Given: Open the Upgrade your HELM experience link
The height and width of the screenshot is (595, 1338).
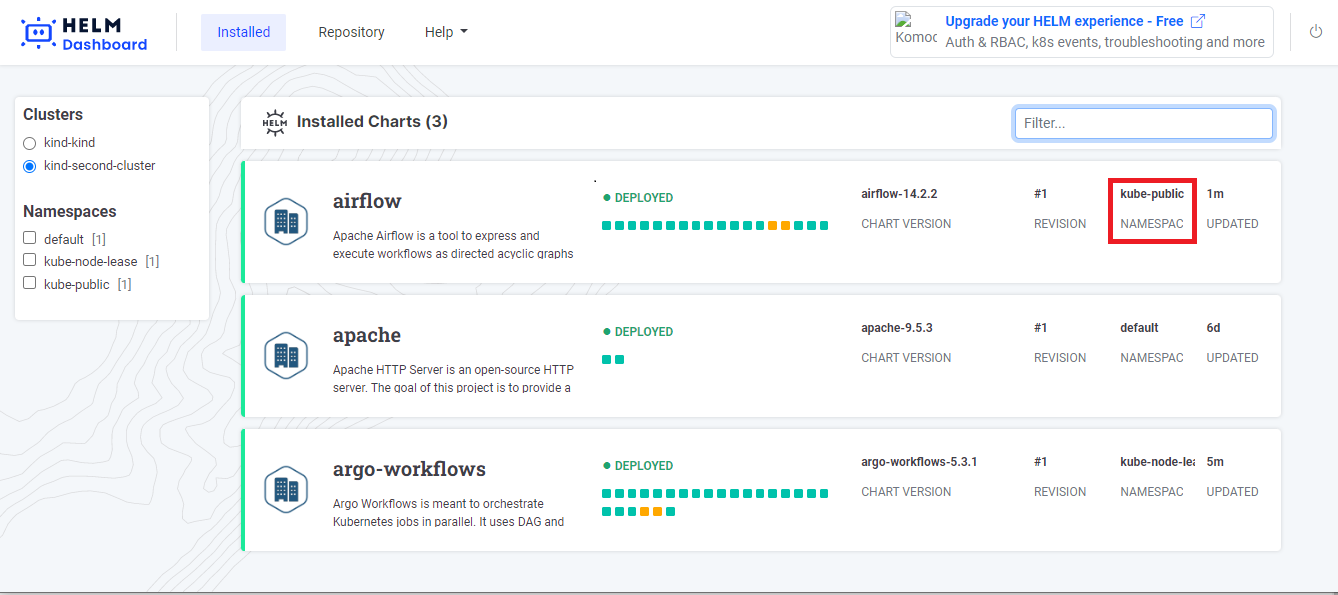Looking at the screenshot, I should click(x=1064, y=21).
